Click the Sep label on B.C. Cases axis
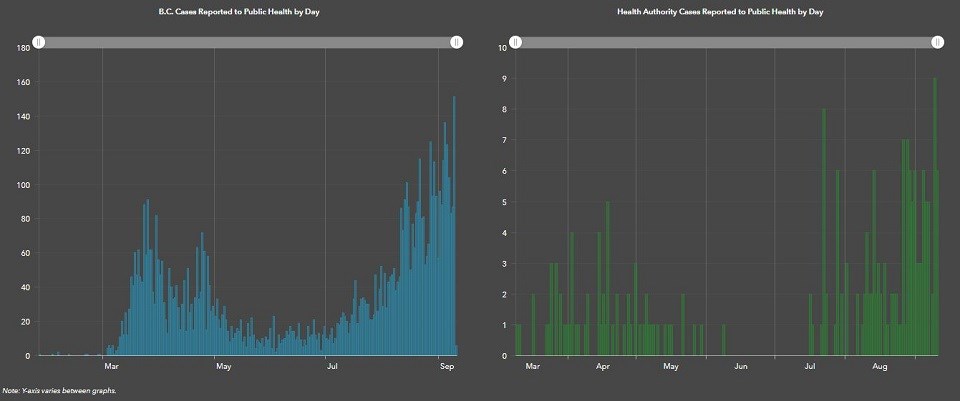 (x=447, y=367)
